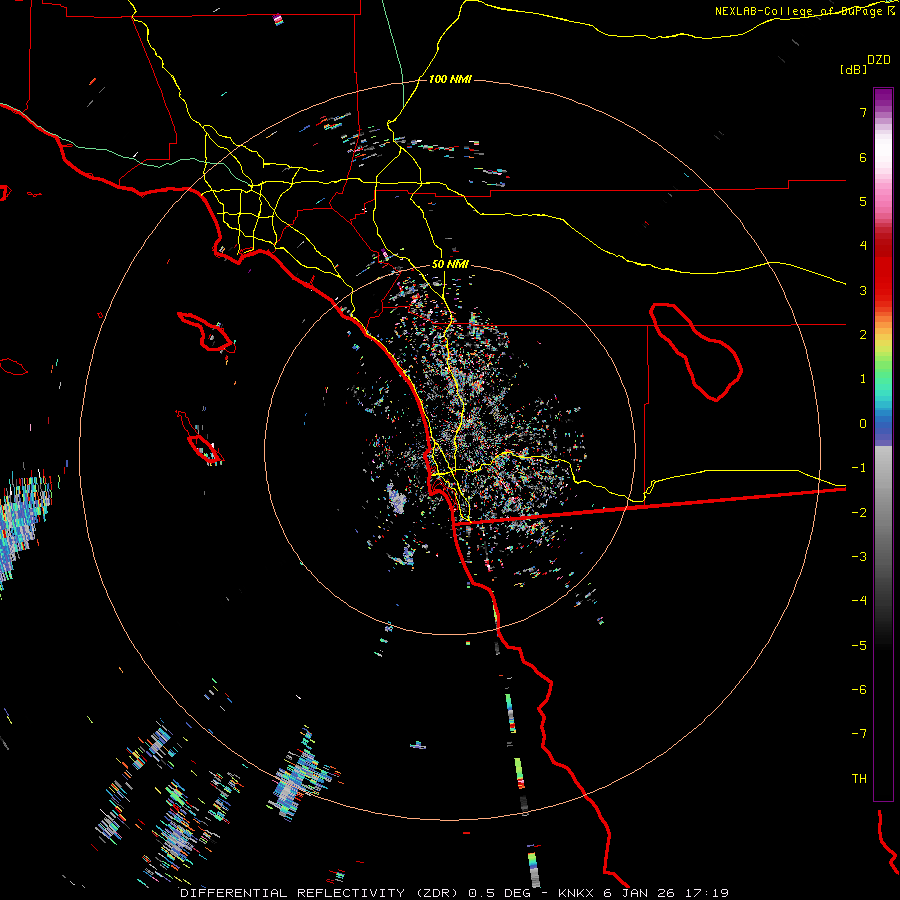Pick the 3 label beside the red scale band
The image size is (900, 900).
click(x=863, y=290)
